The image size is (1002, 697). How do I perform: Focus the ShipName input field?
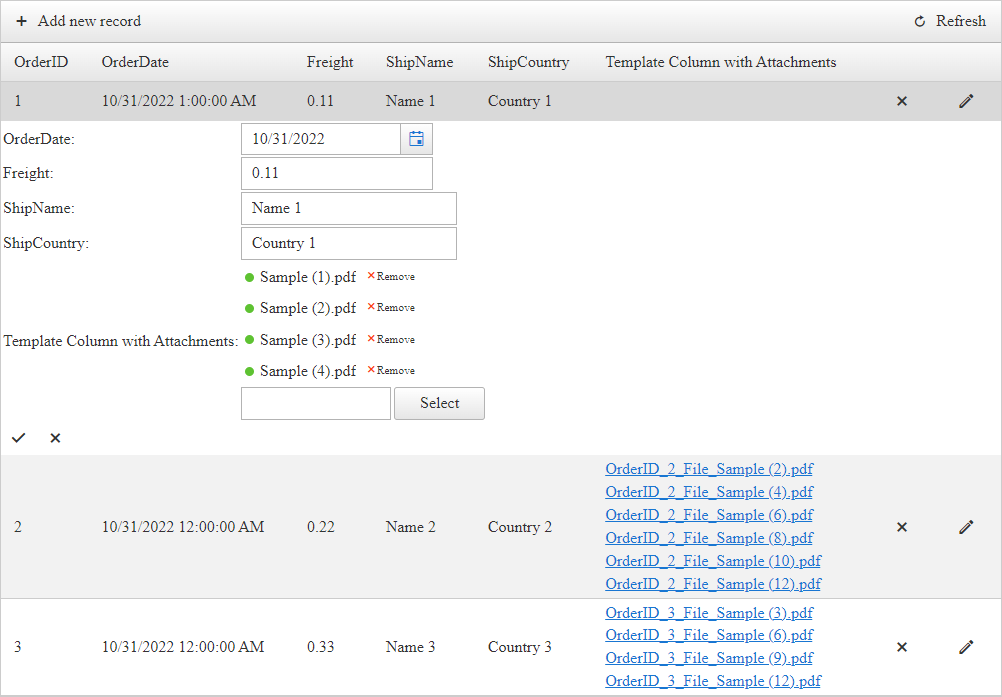tap(349, 208)
